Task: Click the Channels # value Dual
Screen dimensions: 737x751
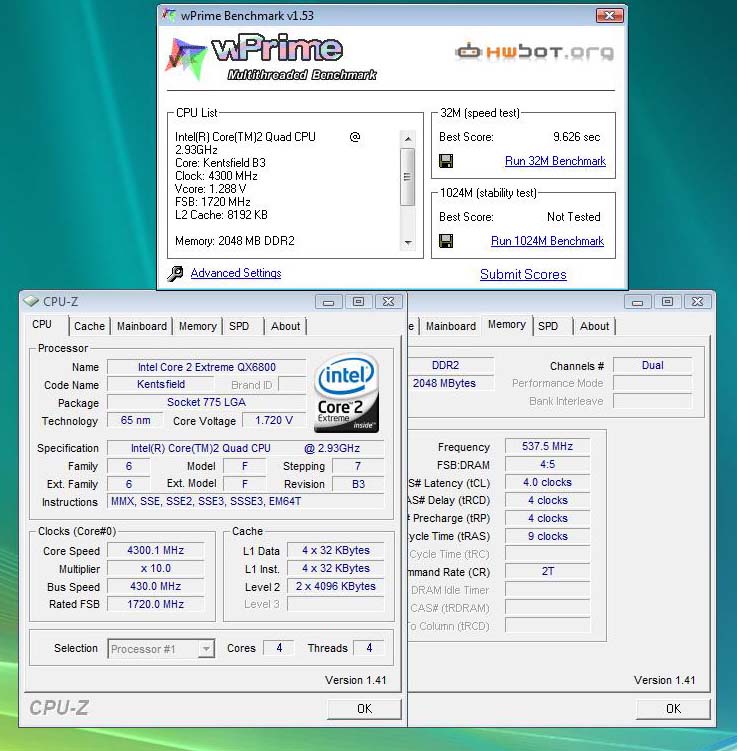Action: point(652,365)
